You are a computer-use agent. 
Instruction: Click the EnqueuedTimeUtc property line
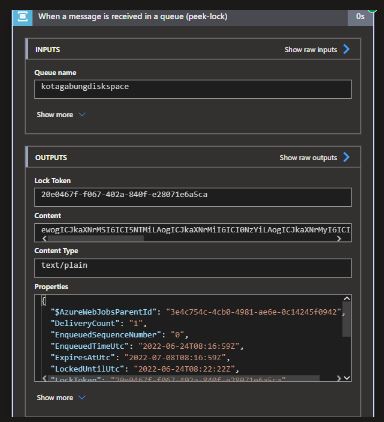click(147, 346)
